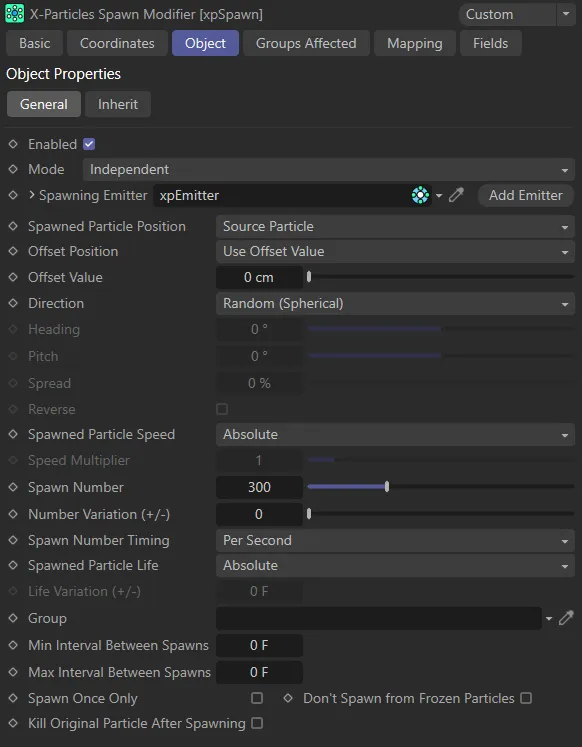Adjust the Number Variation slider
The image size is (582, 747).
click(x=441, y=514)
